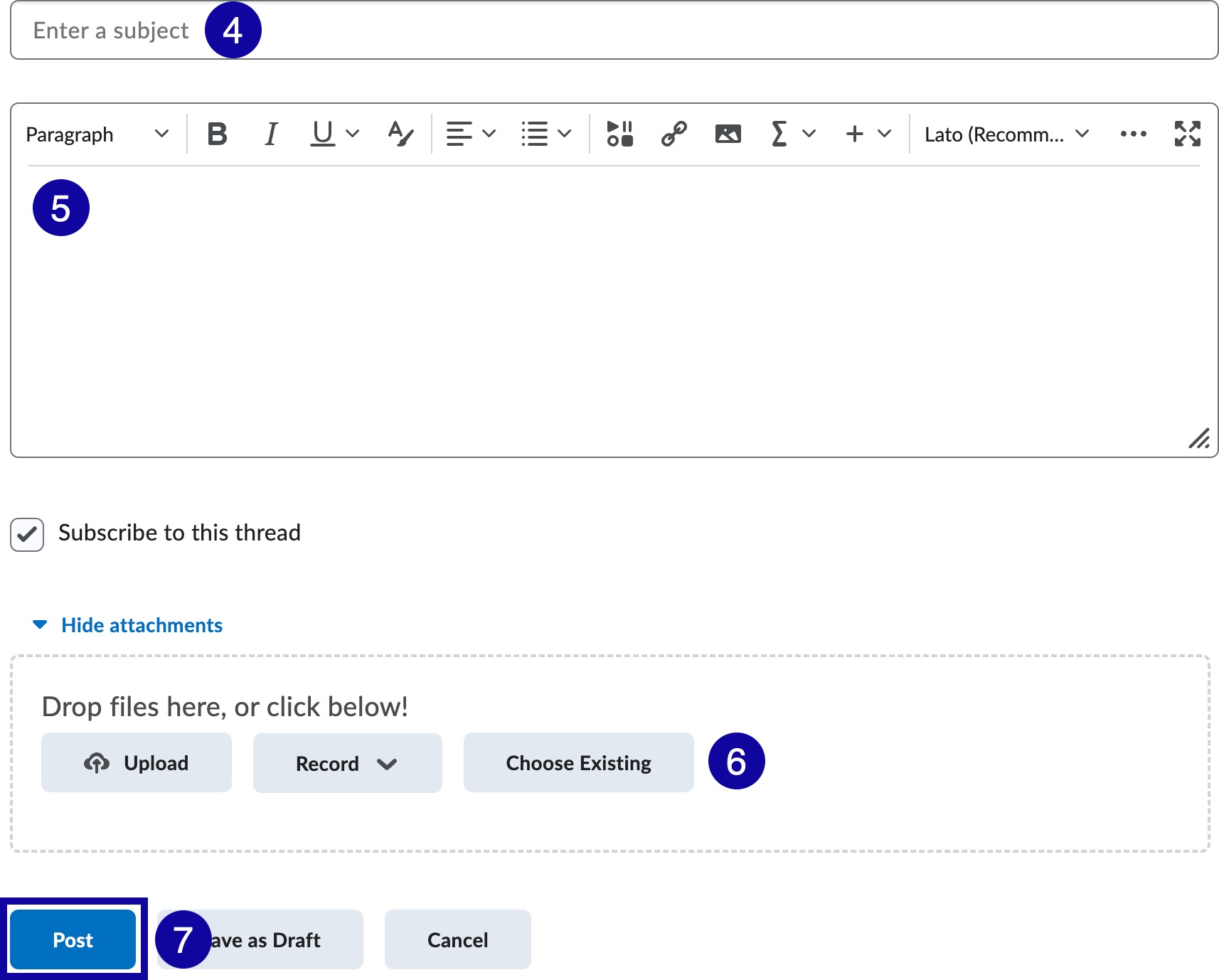The width and height of the screenshot is (1219, 980).
Task: Click the editor resize handle
Action: click(1199, 439)
